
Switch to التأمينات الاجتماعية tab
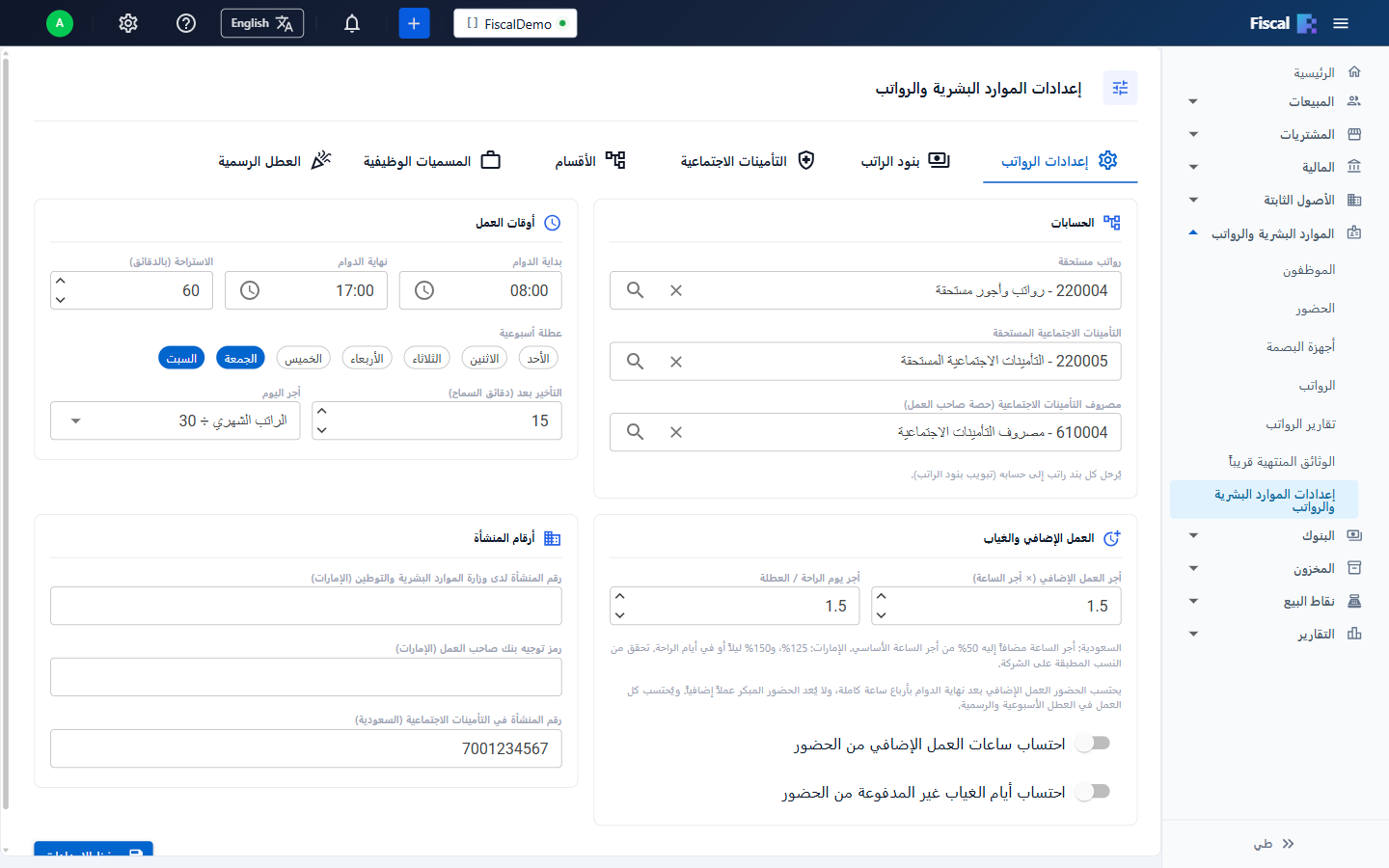[748, 161]
